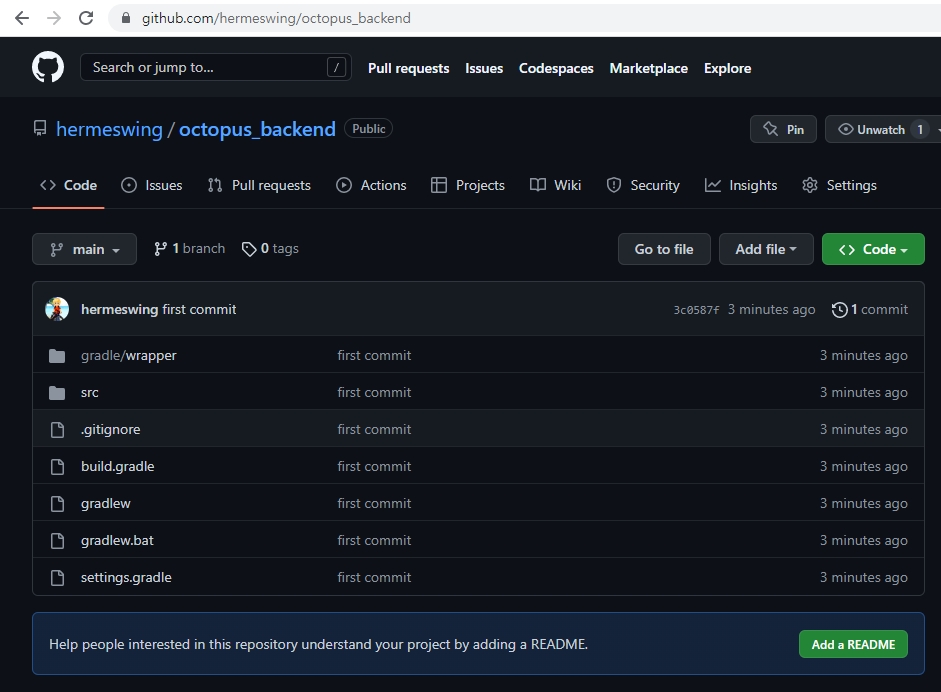This screenshot has height=692, width=941.
Task: View the 1 commit history link
Action: [870, 309]
